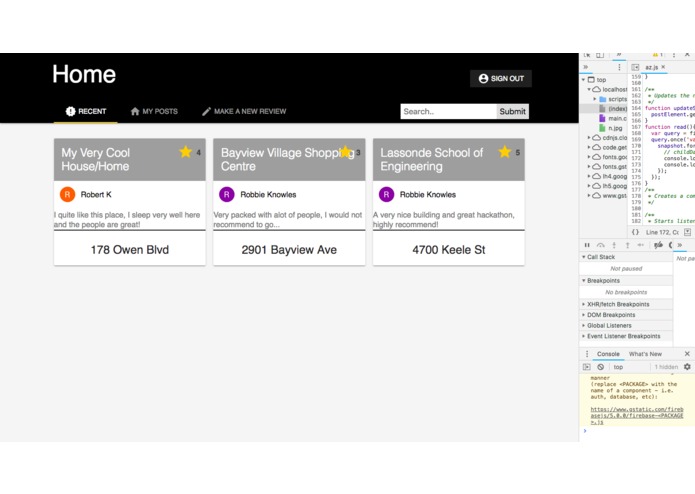Toggle Deactivate breakpoints icon
Screen dimensions: 695x494
click(x=659, y=245)
